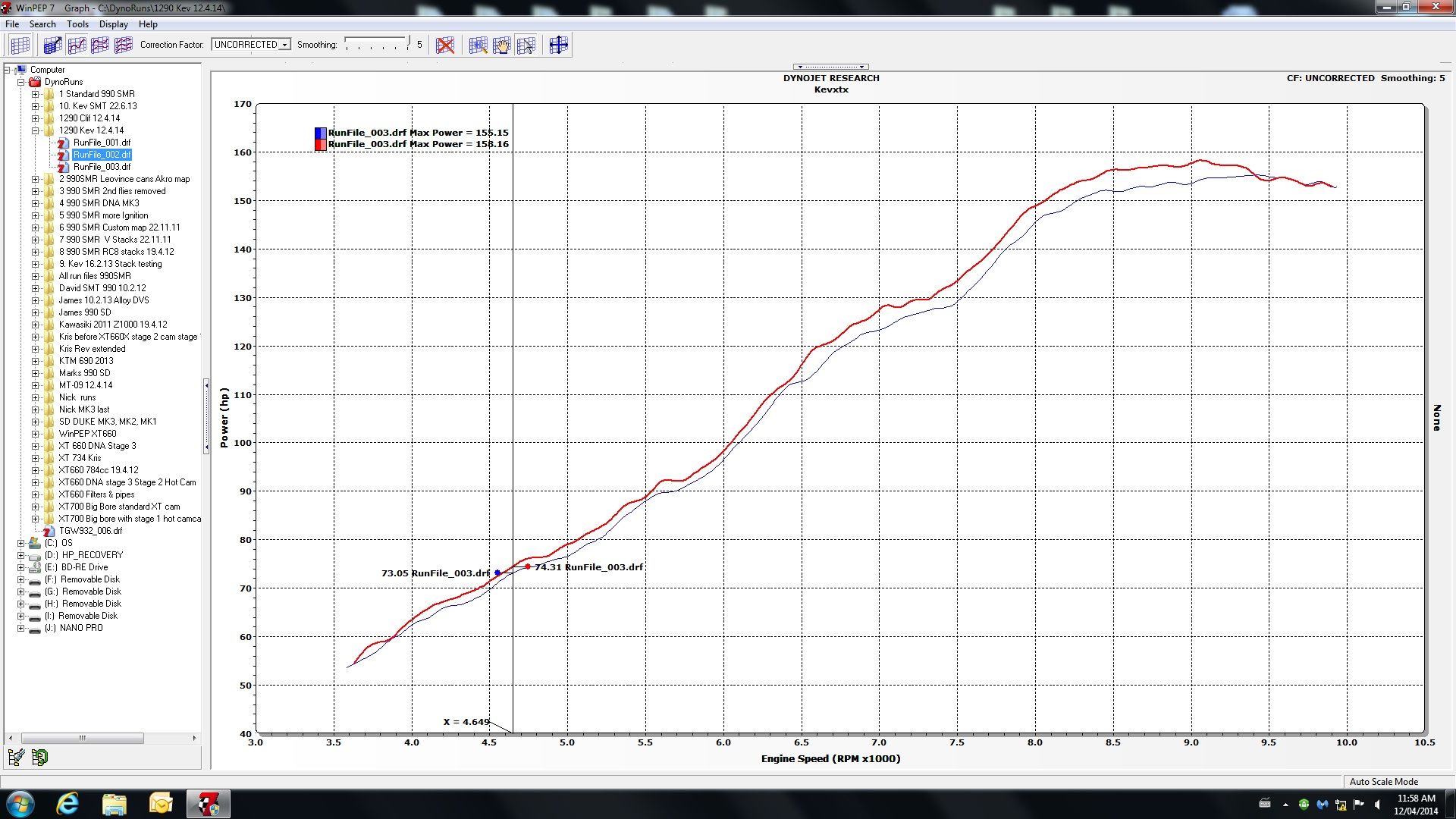This screenshot has height=819, width=1456.
Task: Click the tree refresh icon below file tree
Action: pos(39,757)
